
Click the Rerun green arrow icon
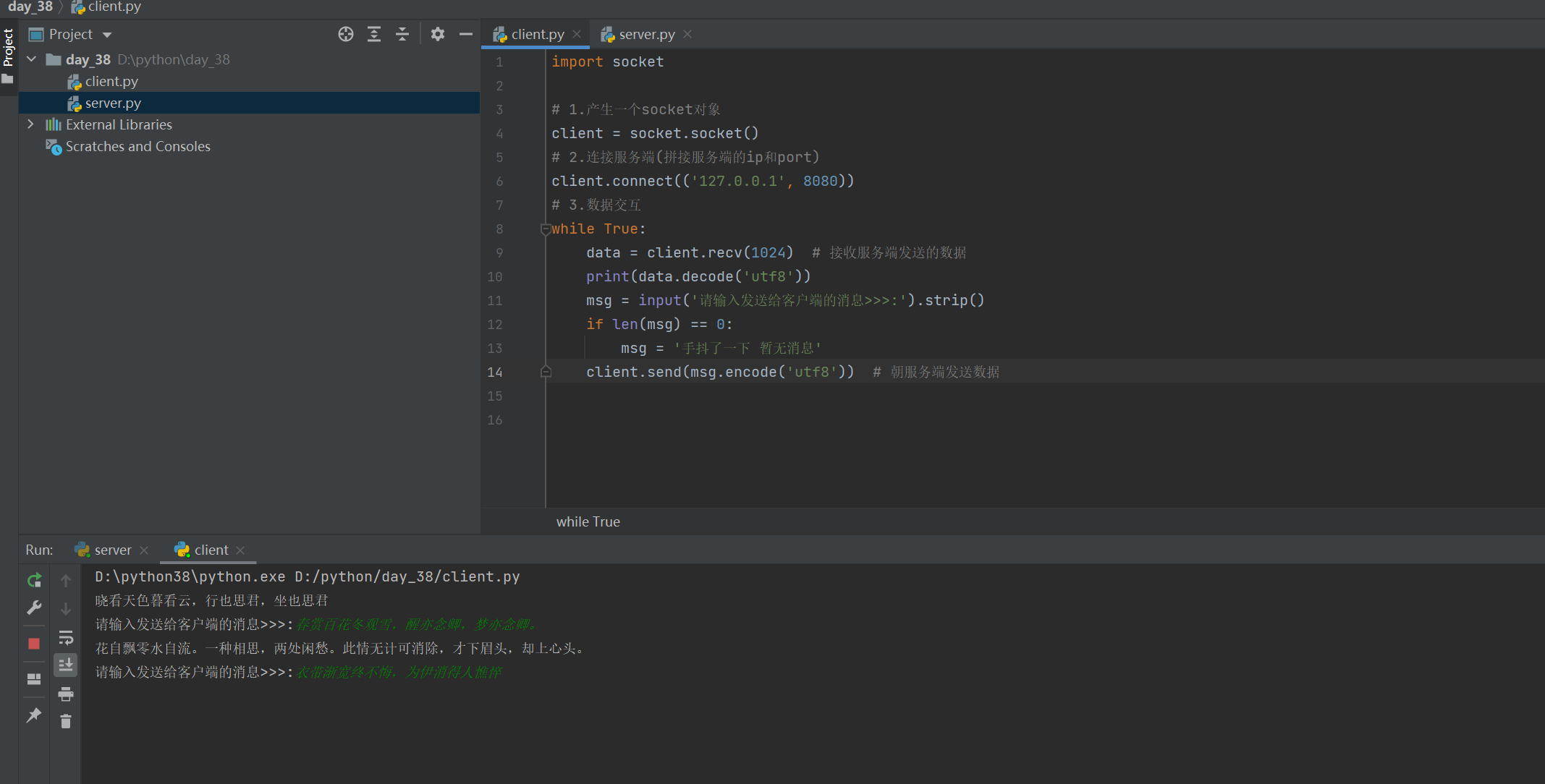pos(34,580)
